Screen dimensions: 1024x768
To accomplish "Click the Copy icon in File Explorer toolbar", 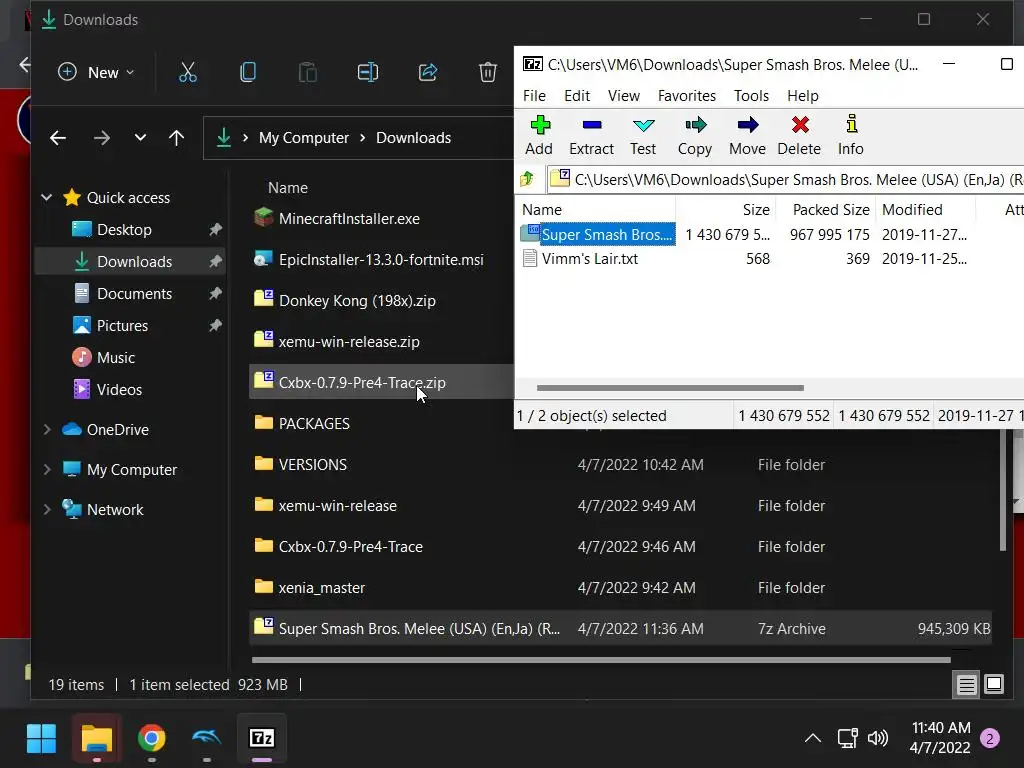I will 248,72.
